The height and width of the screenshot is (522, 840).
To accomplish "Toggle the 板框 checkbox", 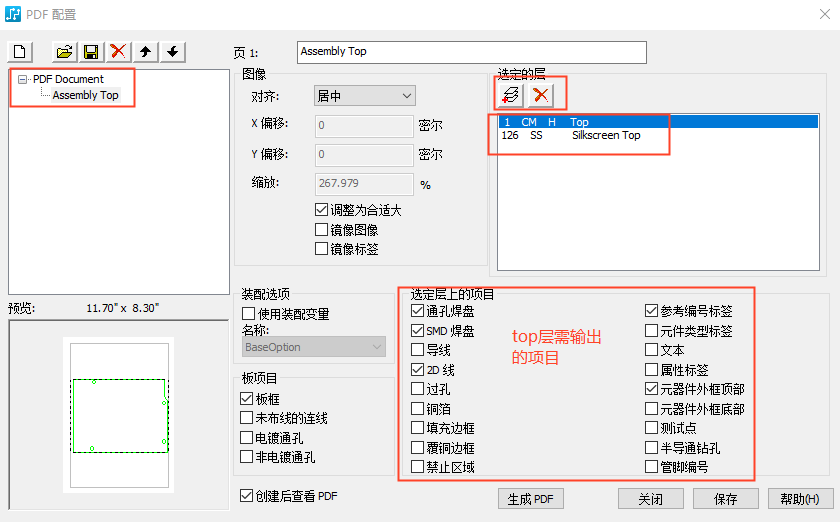I will (246, 399).
